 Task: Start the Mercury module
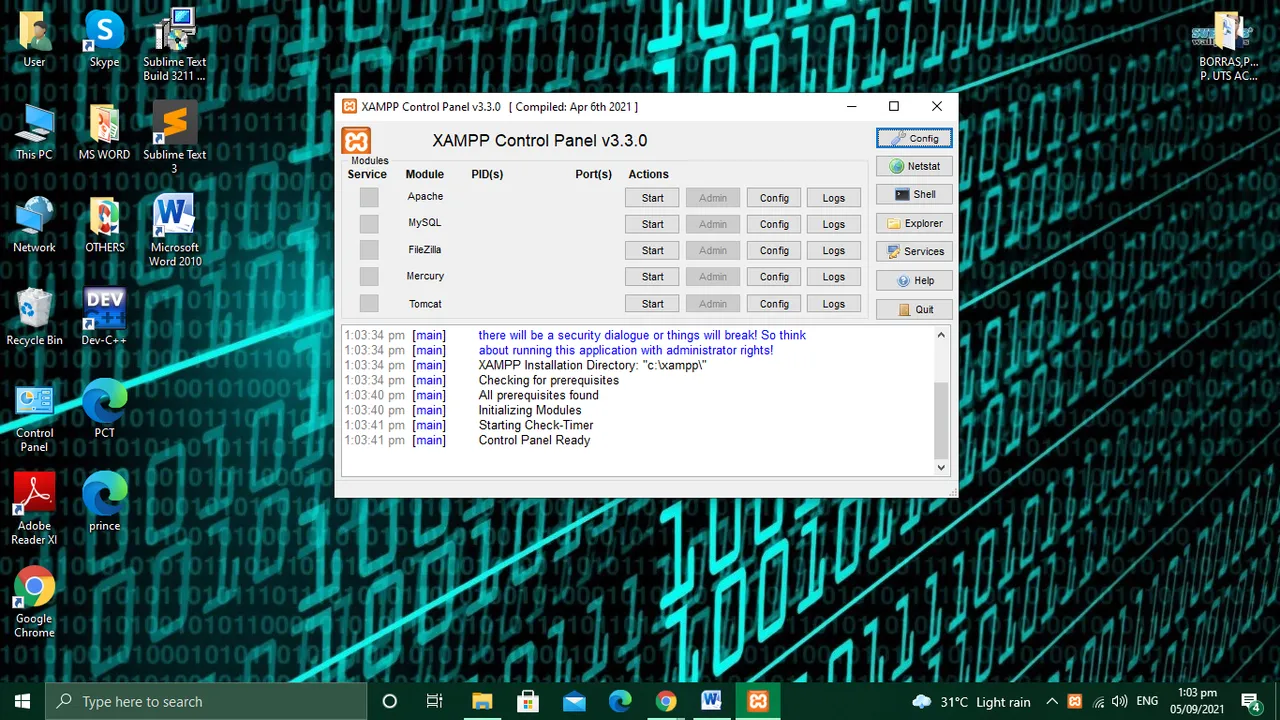pos(653,277)
